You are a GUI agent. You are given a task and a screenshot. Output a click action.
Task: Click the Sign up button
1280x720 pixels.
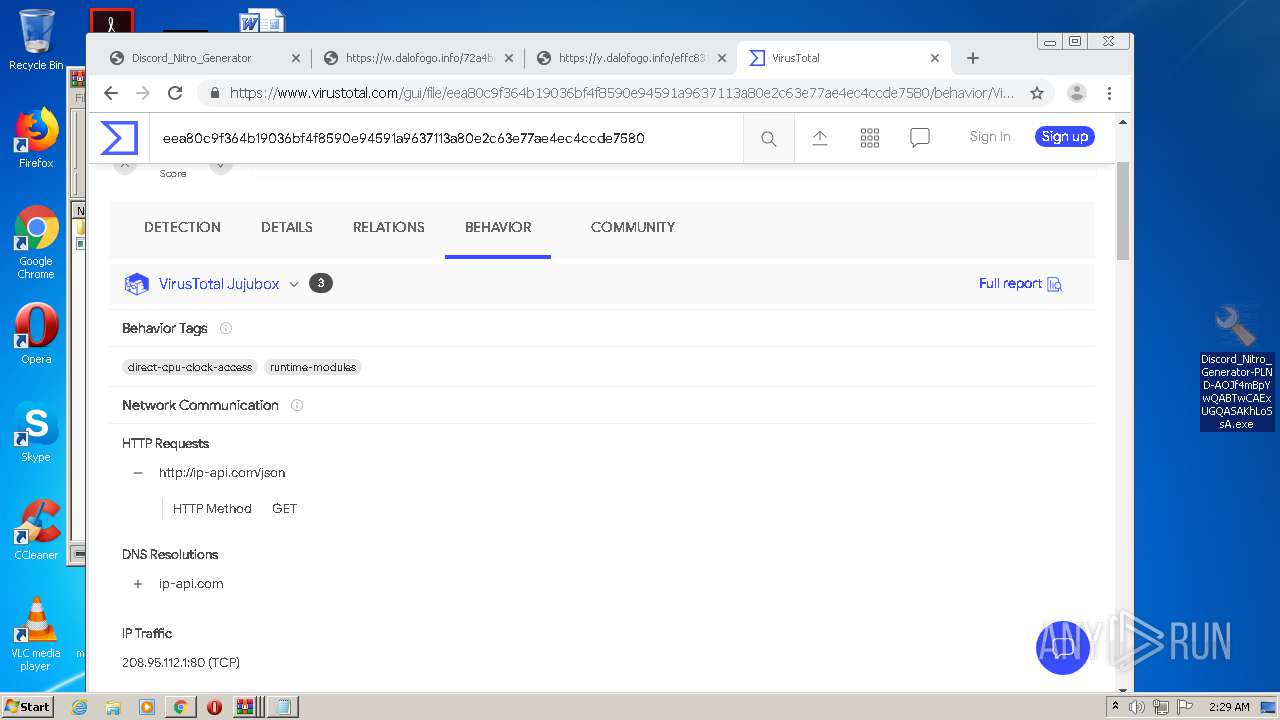pyautogui.click(x=1064, y=137)
